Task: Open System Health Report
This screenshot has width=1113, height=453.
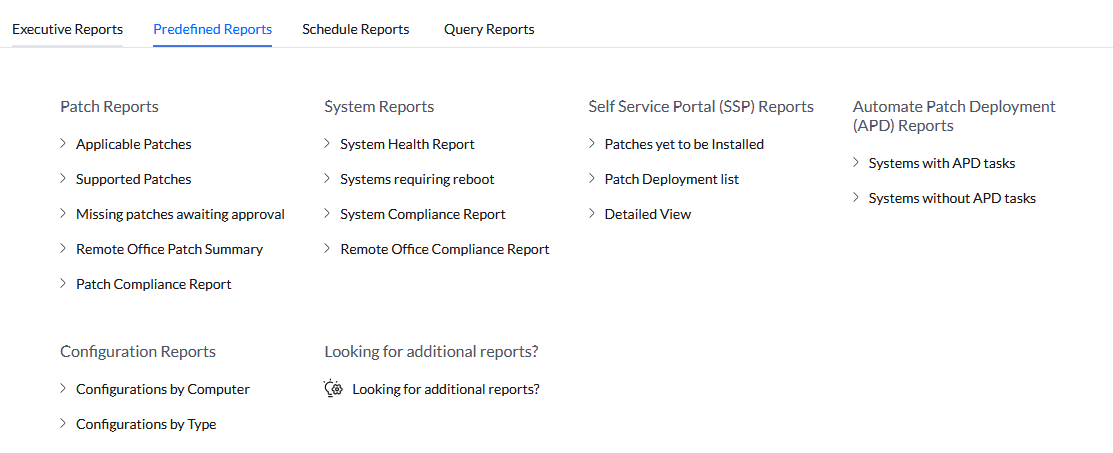Action: tap(407, 144)
